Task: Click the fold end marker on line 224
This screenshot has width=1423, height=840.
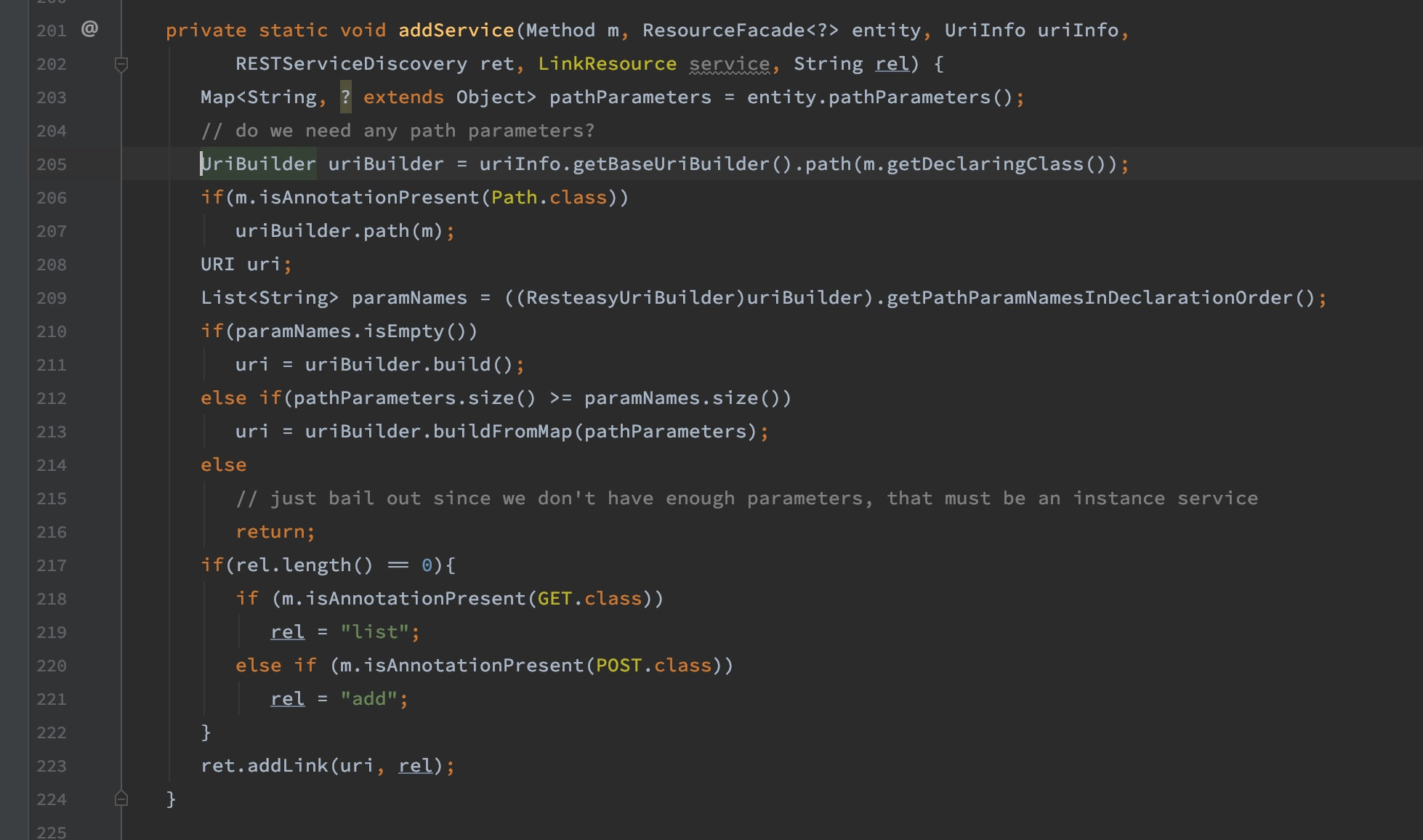Action: [x=121, y=799]
